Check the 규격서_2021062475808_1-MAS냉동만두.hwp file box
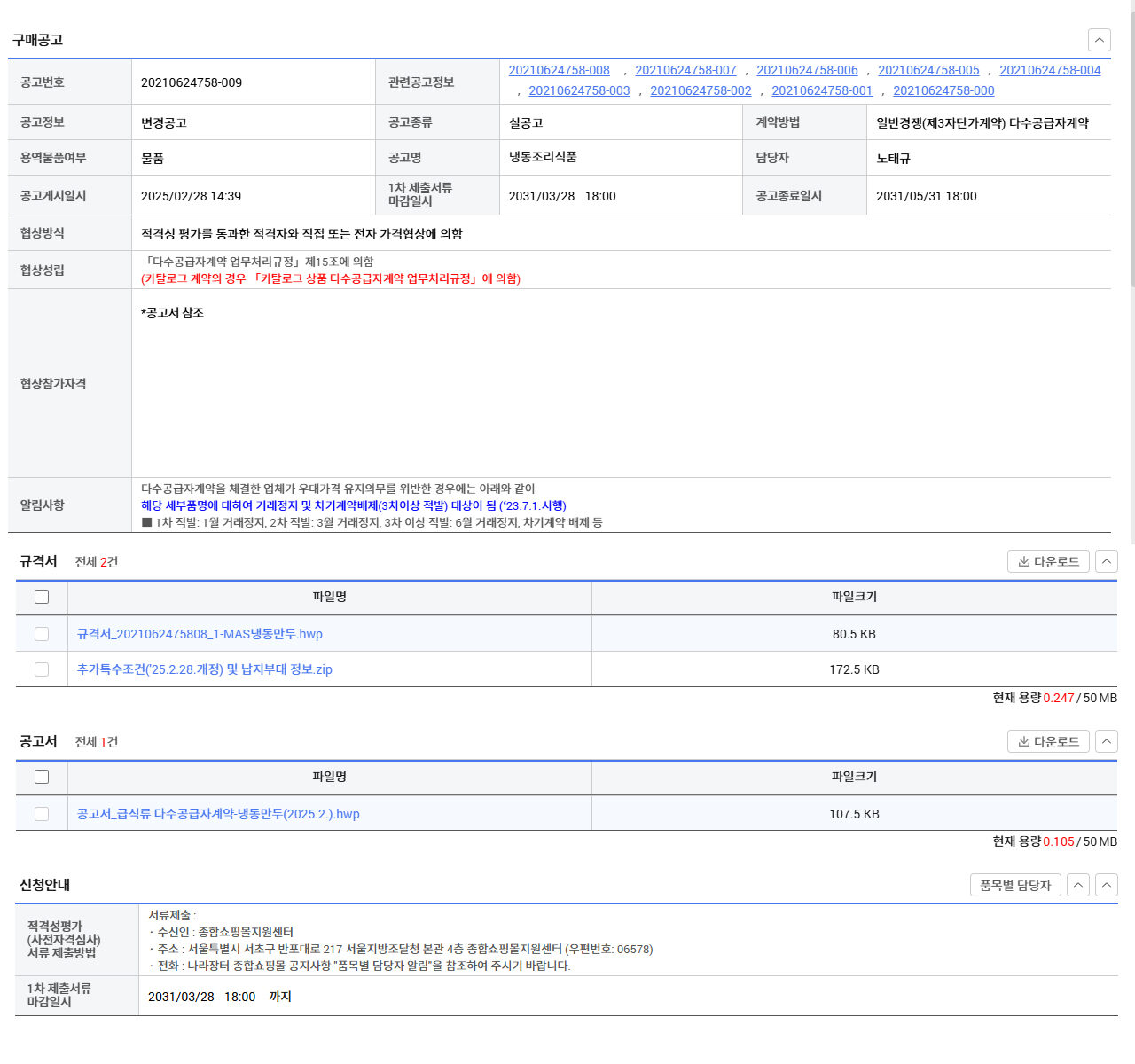The image size is (1135, 1064). click(x=42, y=634)
